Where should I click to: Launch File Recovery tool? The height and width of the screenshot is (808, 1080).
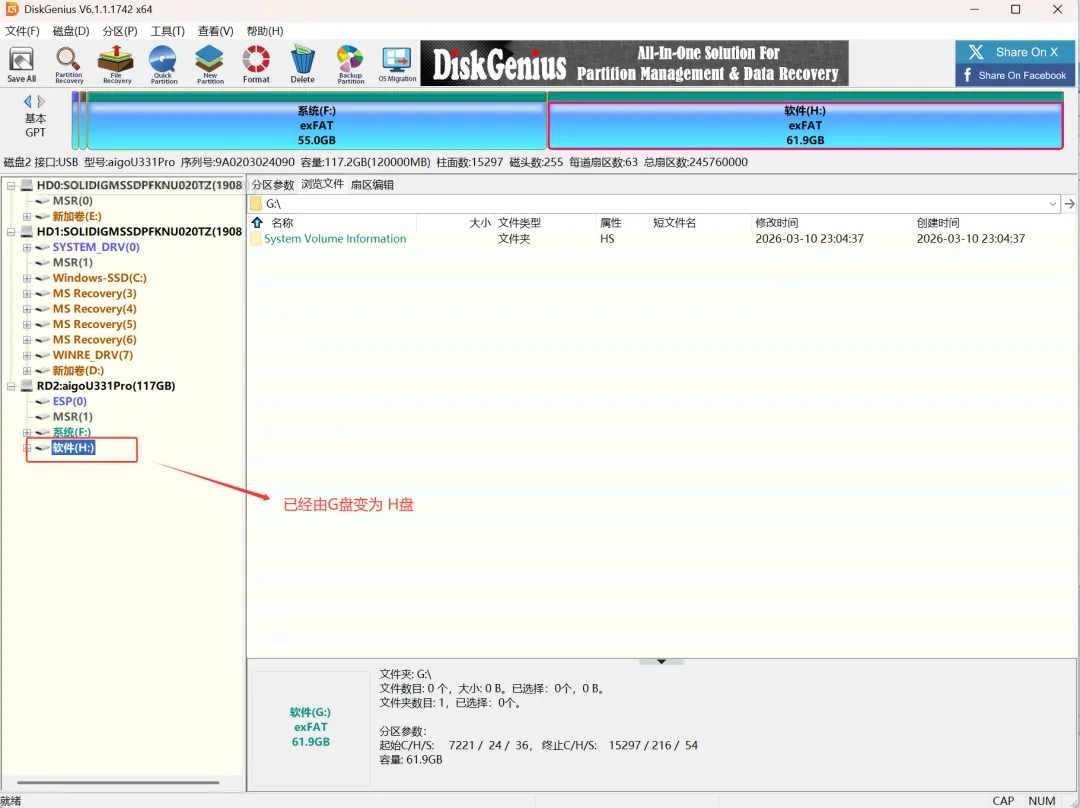tap(116, 65)
